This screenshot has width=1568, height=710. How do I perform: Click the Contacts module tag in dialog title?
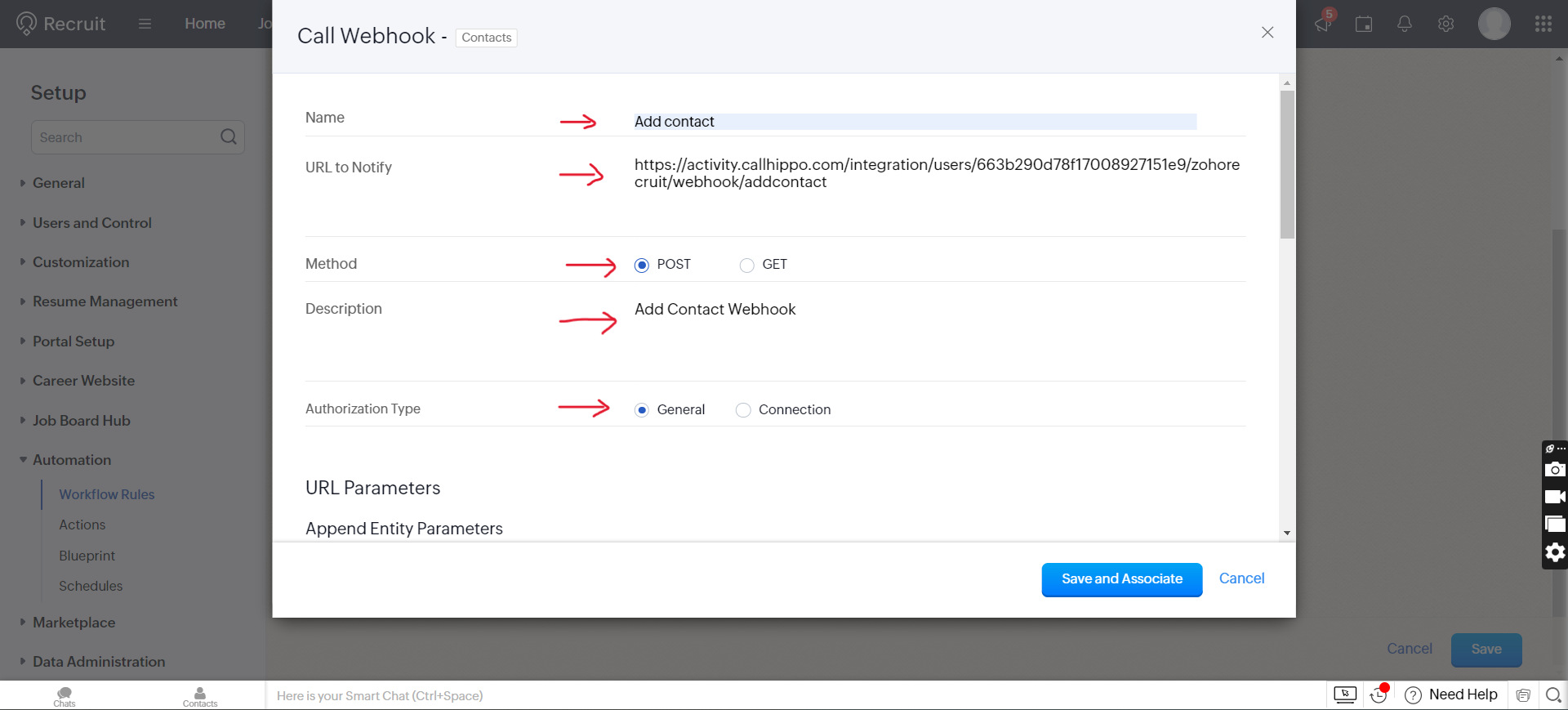point(487,38)
